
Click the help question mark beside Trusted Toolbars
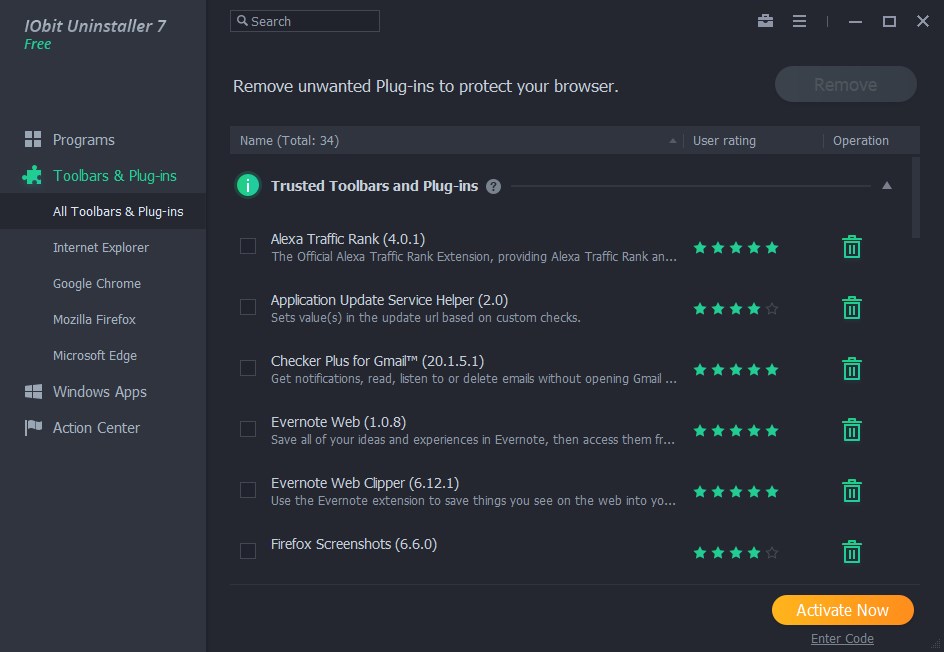[493, 187]
